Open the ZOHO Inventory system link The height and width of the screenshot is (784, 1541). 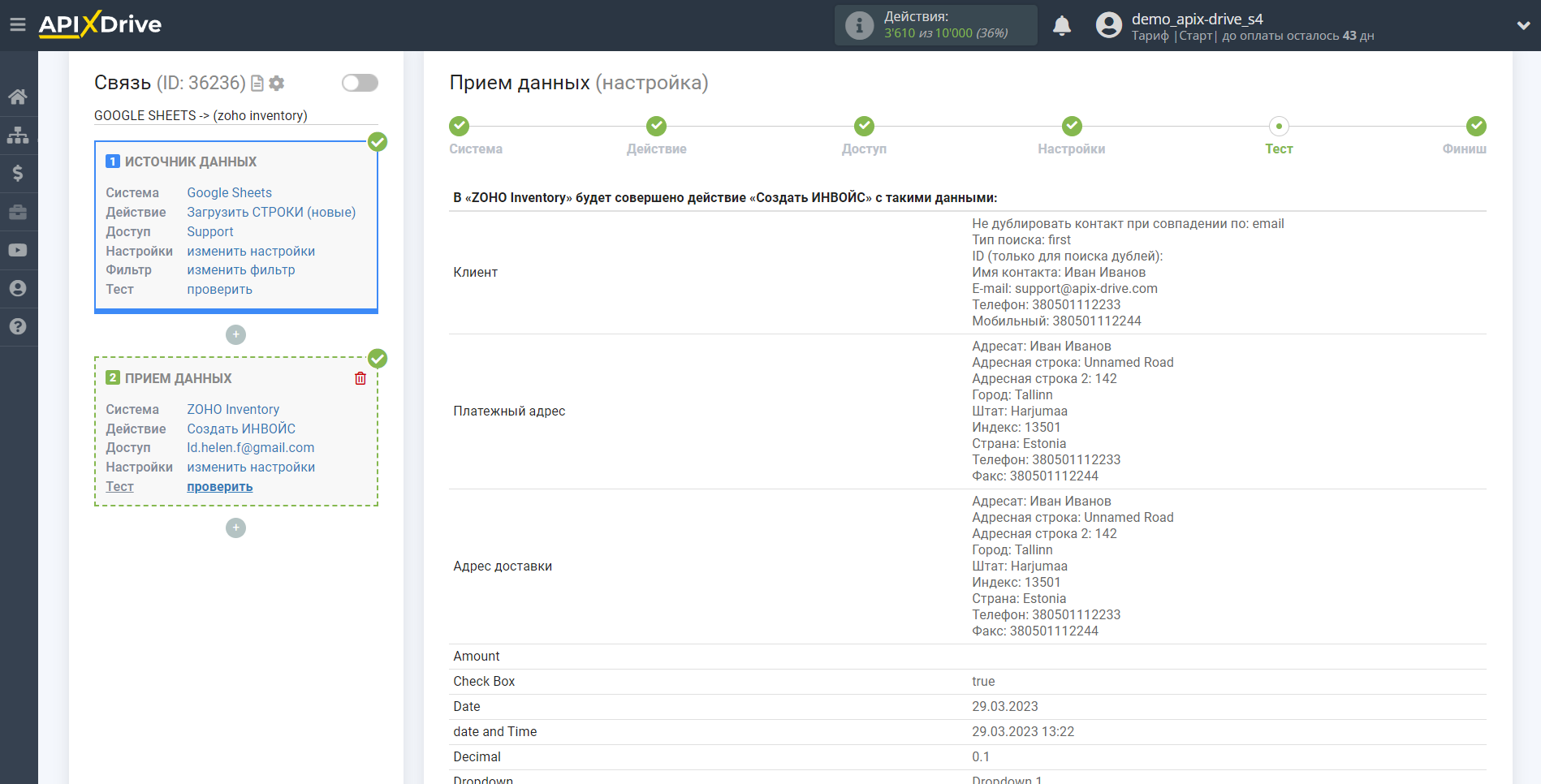[x=233, y=409]
